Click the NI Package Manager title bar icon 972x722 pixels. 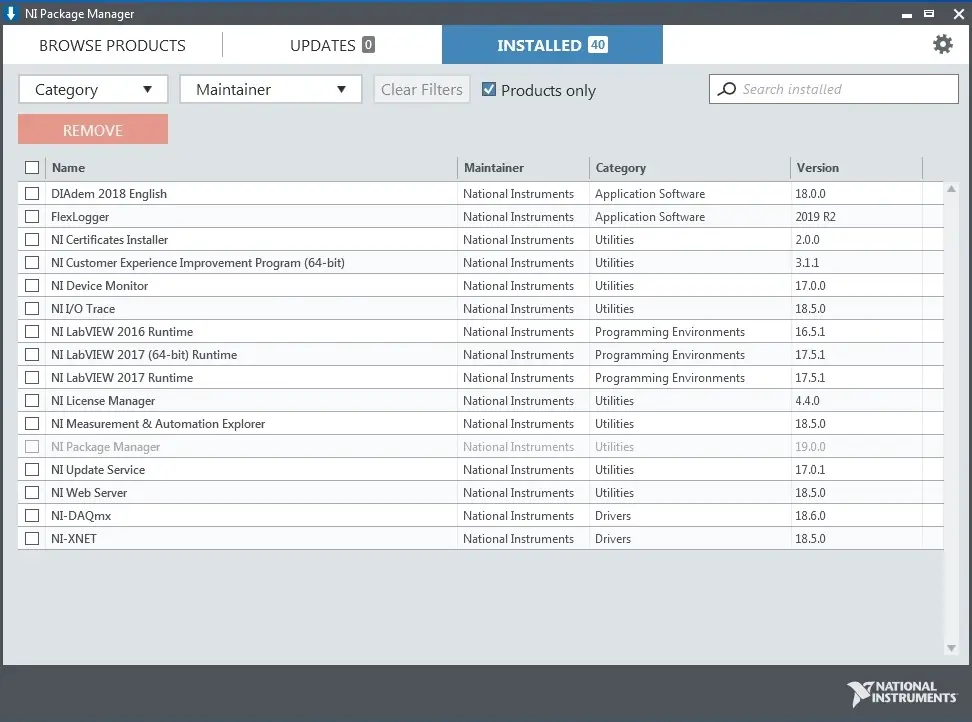pos(11,13)
